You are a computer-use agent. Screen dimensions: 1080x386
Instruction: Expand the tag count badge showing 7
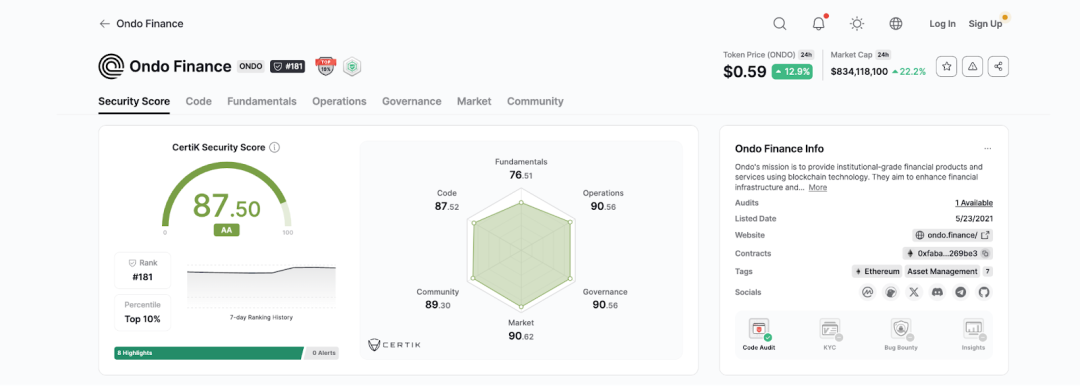[987, 272]
